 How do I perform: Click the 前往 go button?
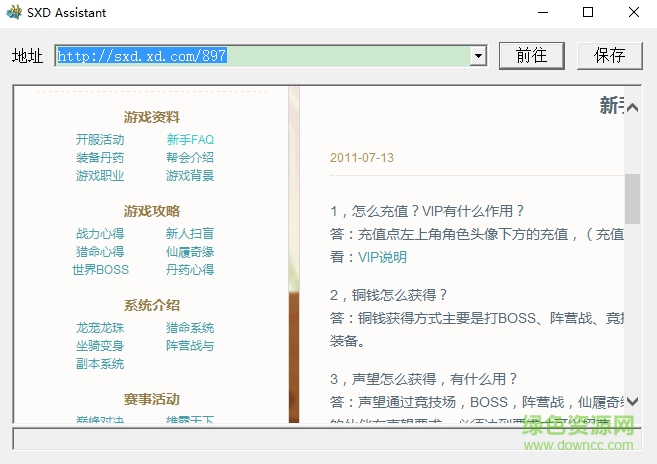pos(531,55)
